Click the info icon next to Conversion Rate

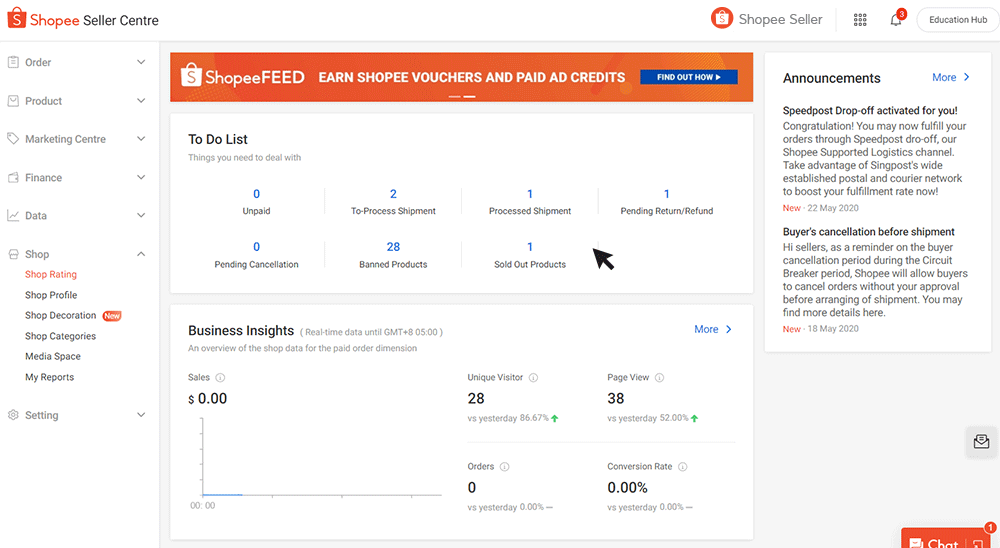(x=682, y=467)
